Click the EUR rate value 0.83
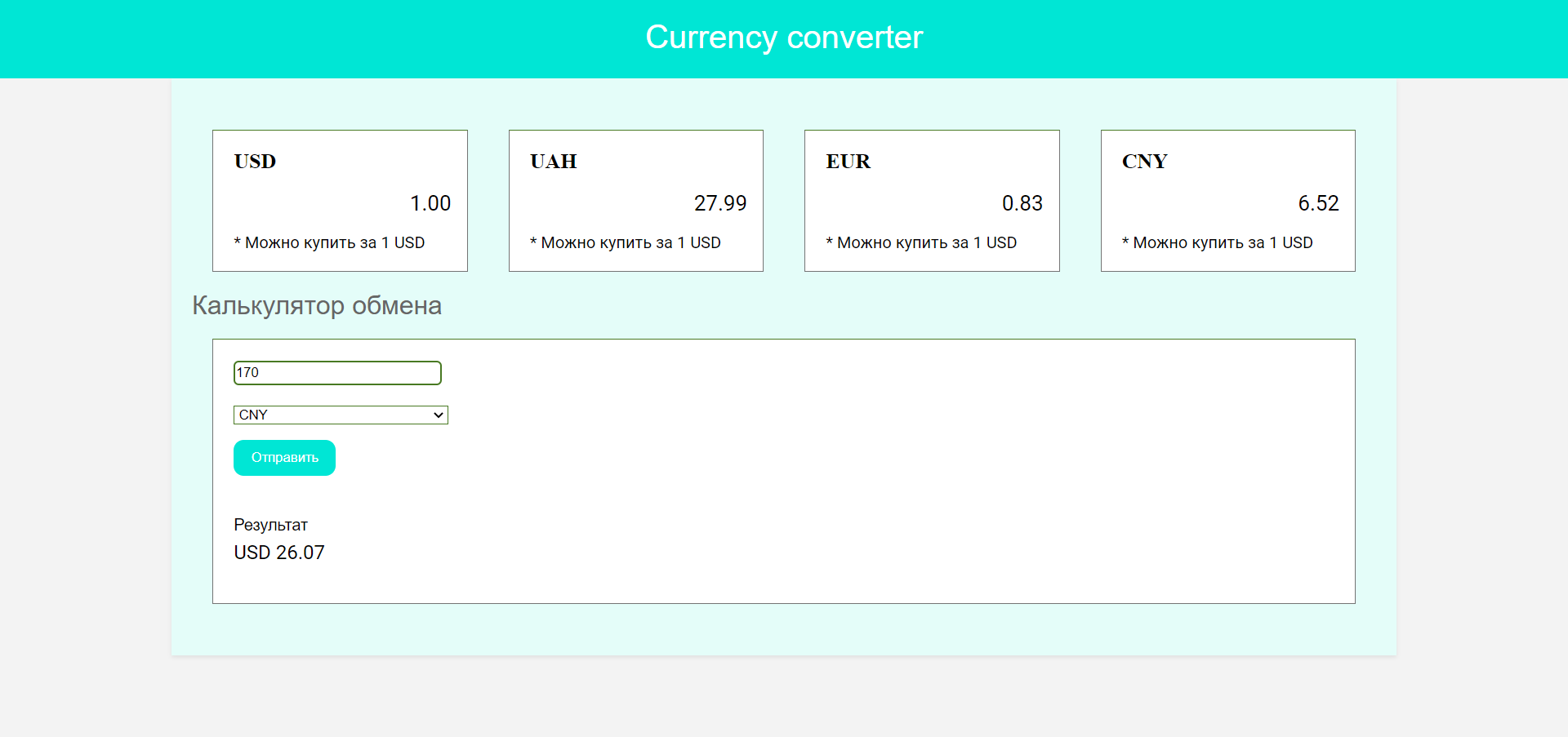This screenshot has width=1568, height=737. [1022, 203]
